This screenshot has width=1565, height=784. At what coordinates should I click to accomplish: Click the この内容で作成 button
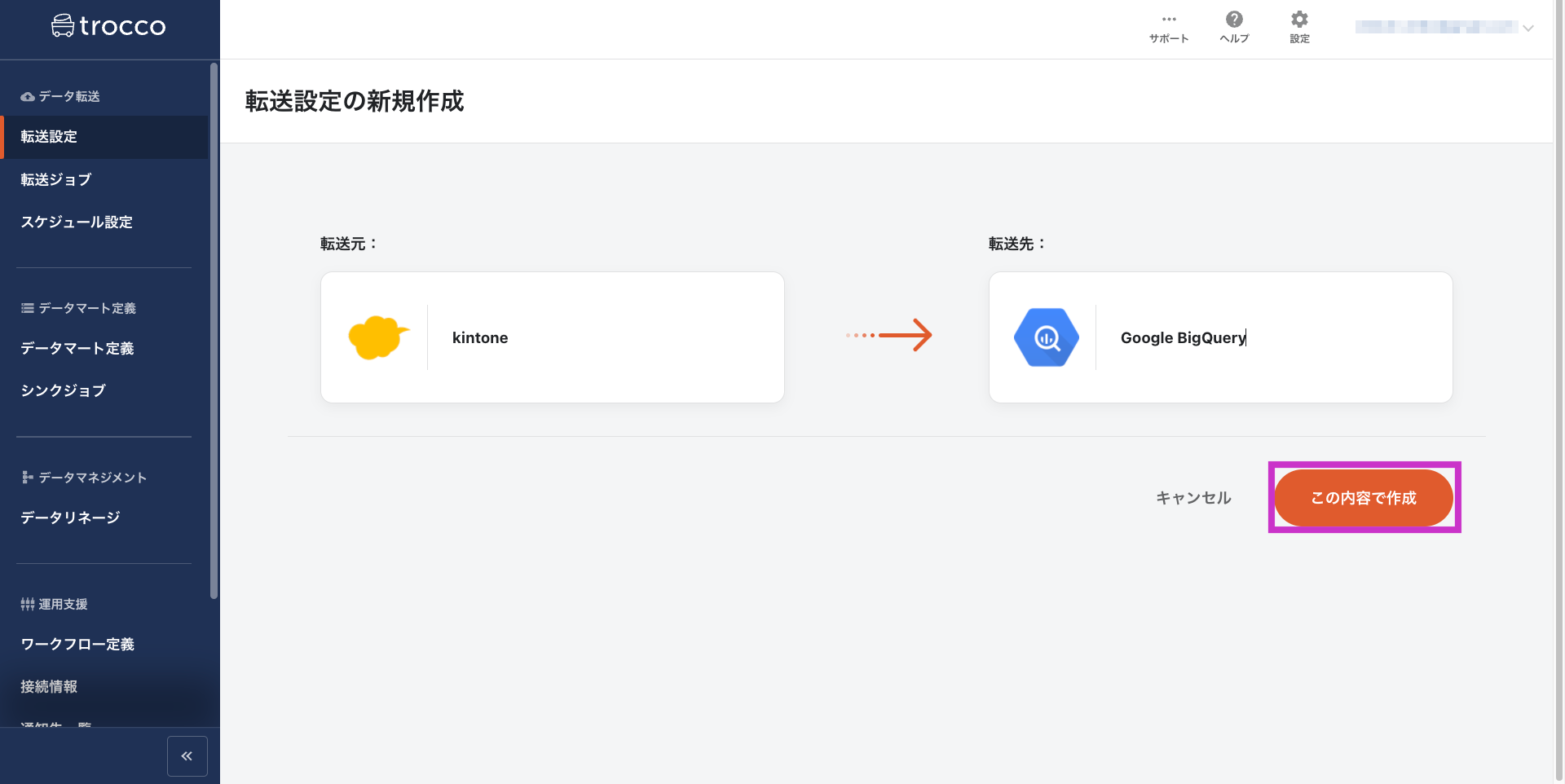(1364, 498)
